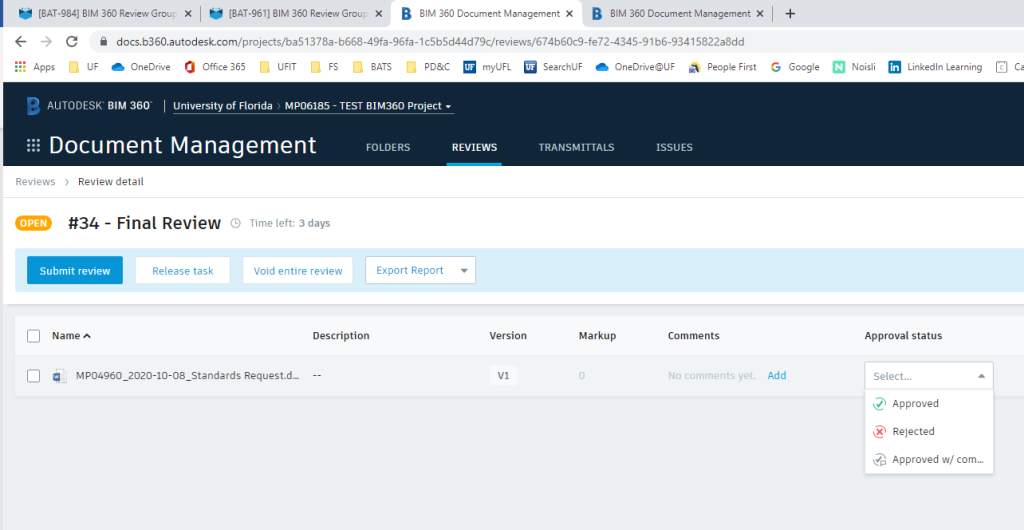Open a new browser tab with plus icon
The width and height of the screenshot is (1024, 530).
pos(790,14)
